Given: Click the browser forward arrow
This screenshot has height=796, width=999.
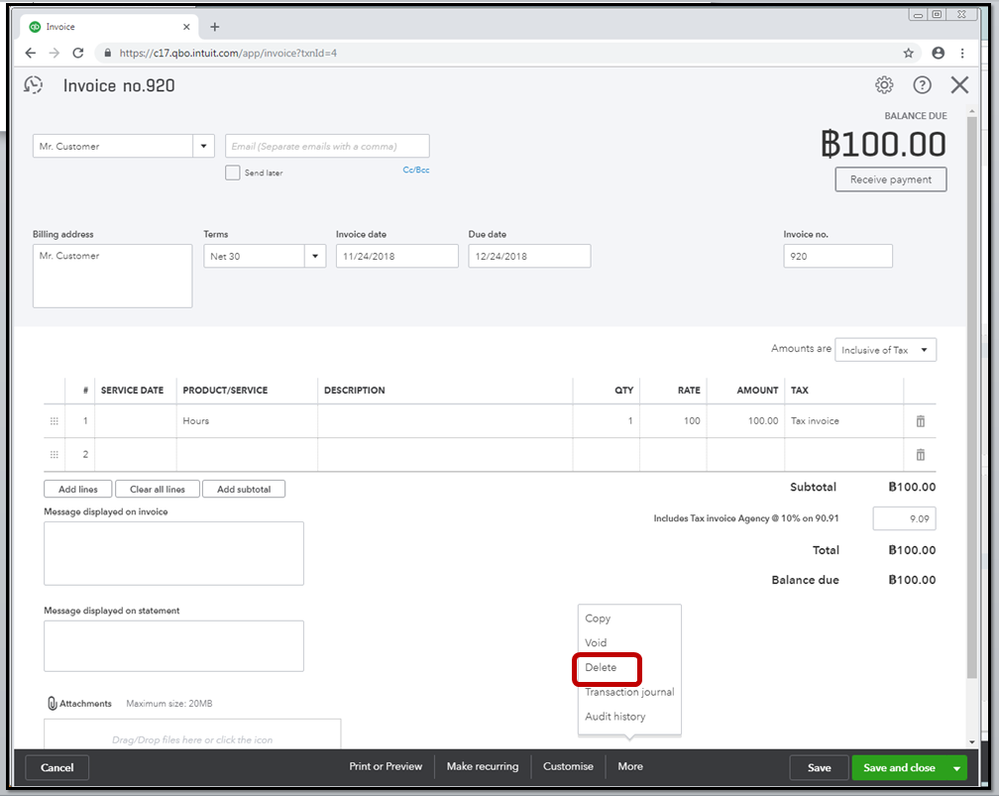Looking at the screenshot, I should (x=54, y=53).
